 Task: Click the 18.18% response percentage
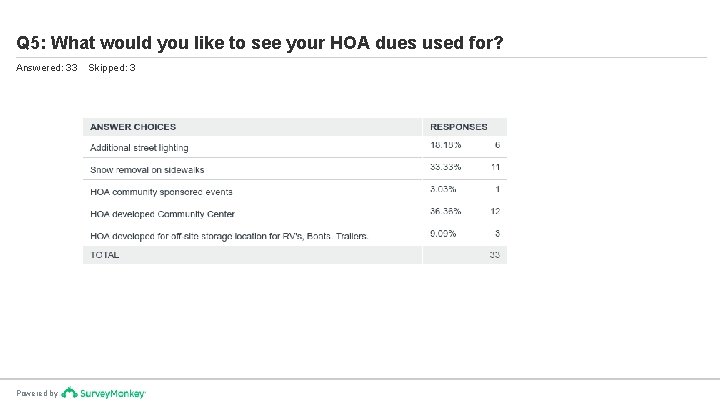click(x=445, y=146)
